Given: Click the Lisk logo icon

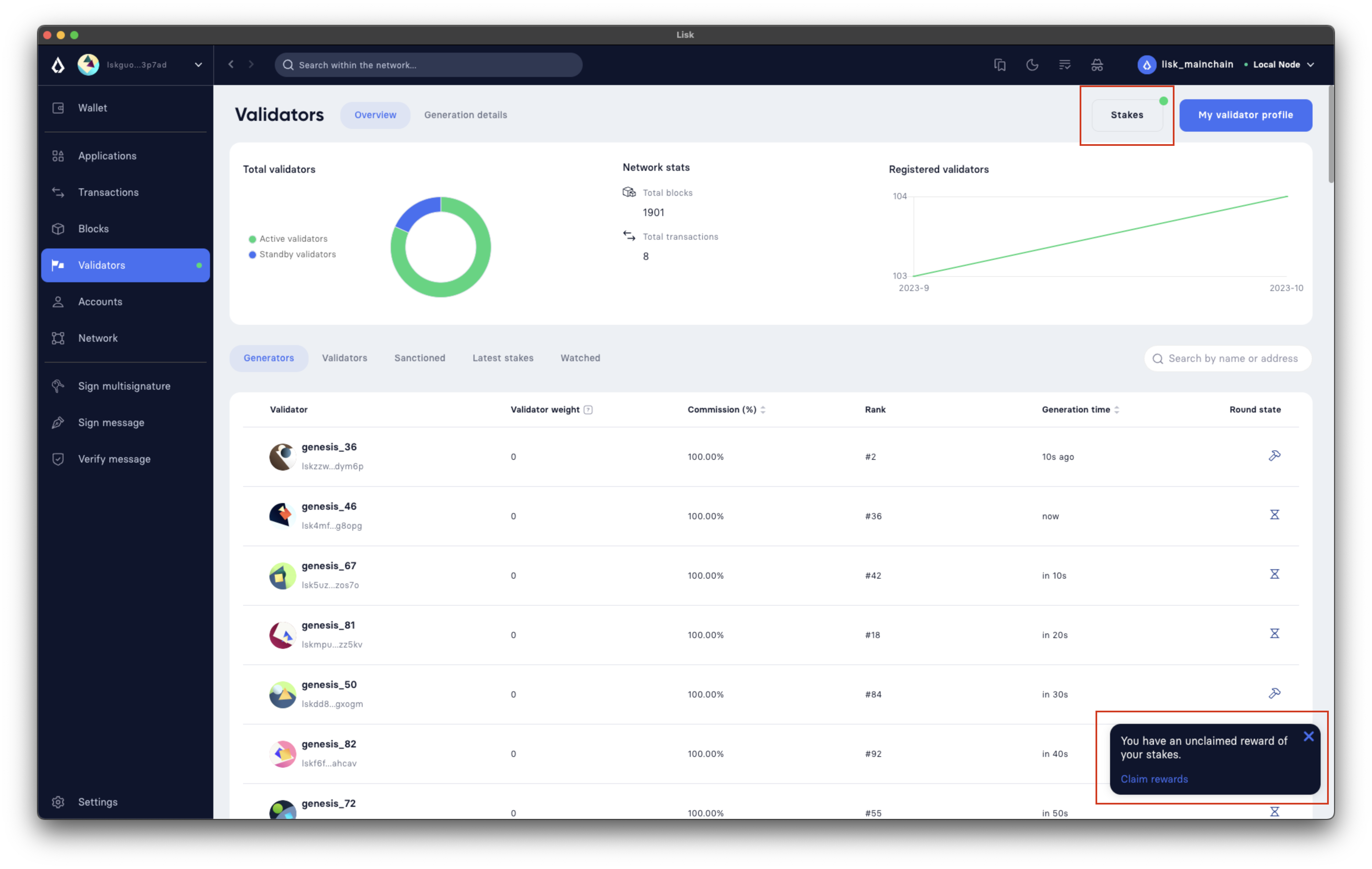Looking at the screenshot, I should 57,65.
